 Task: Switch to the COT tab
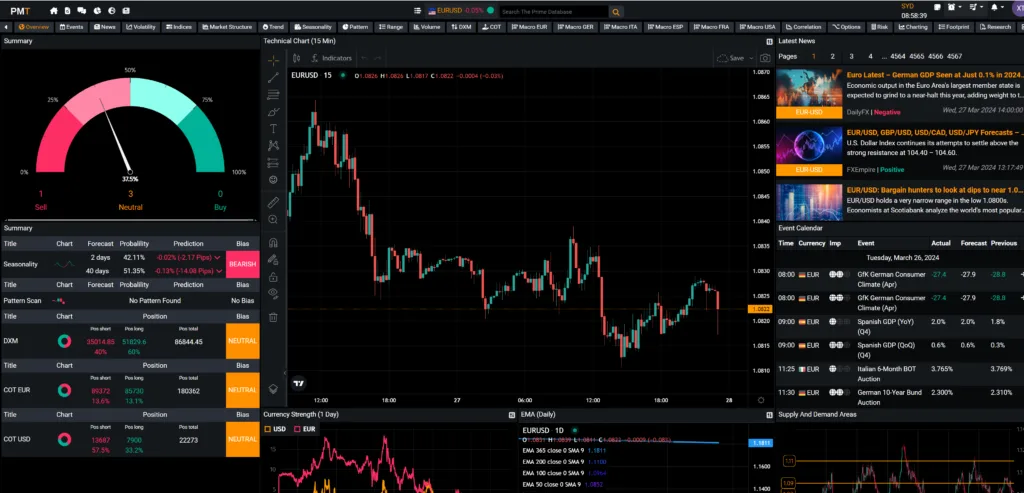(x=490, y=27)
